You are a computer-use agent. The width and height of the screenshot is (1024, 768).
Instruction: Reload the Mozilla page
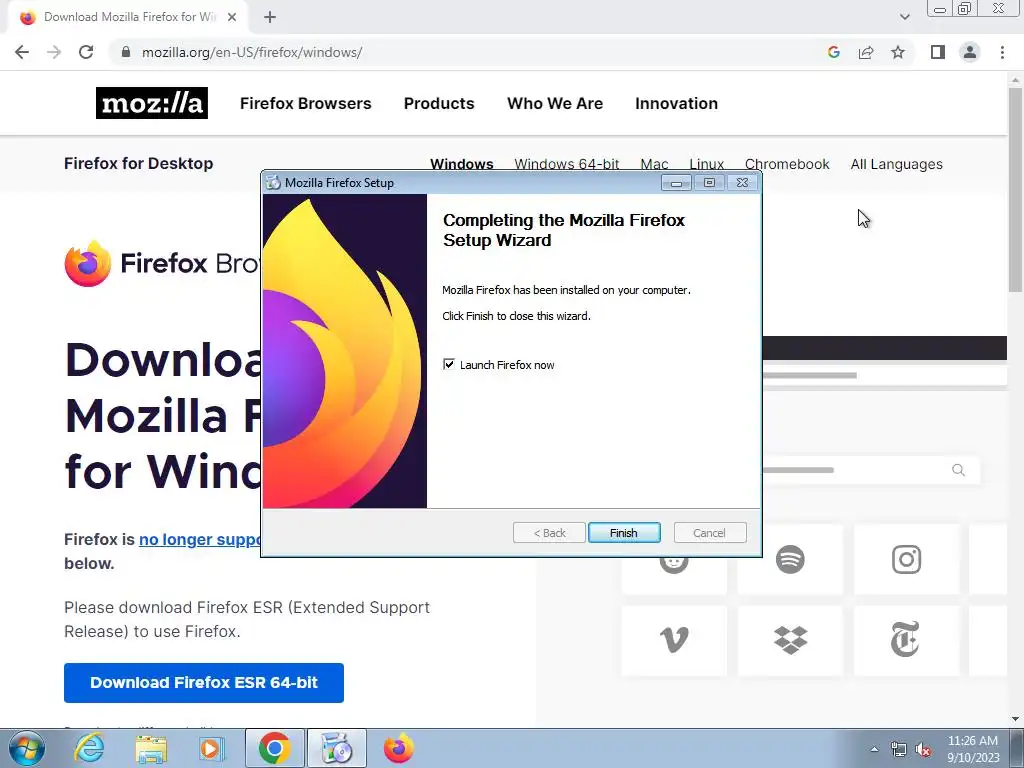coord(86,52)
